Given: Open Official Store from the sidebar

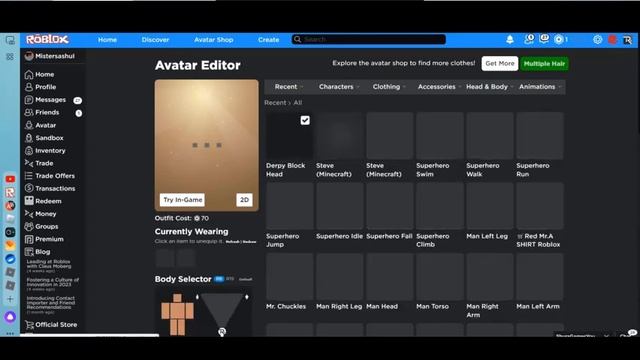Looking at the screenshot, I should 51,325.
